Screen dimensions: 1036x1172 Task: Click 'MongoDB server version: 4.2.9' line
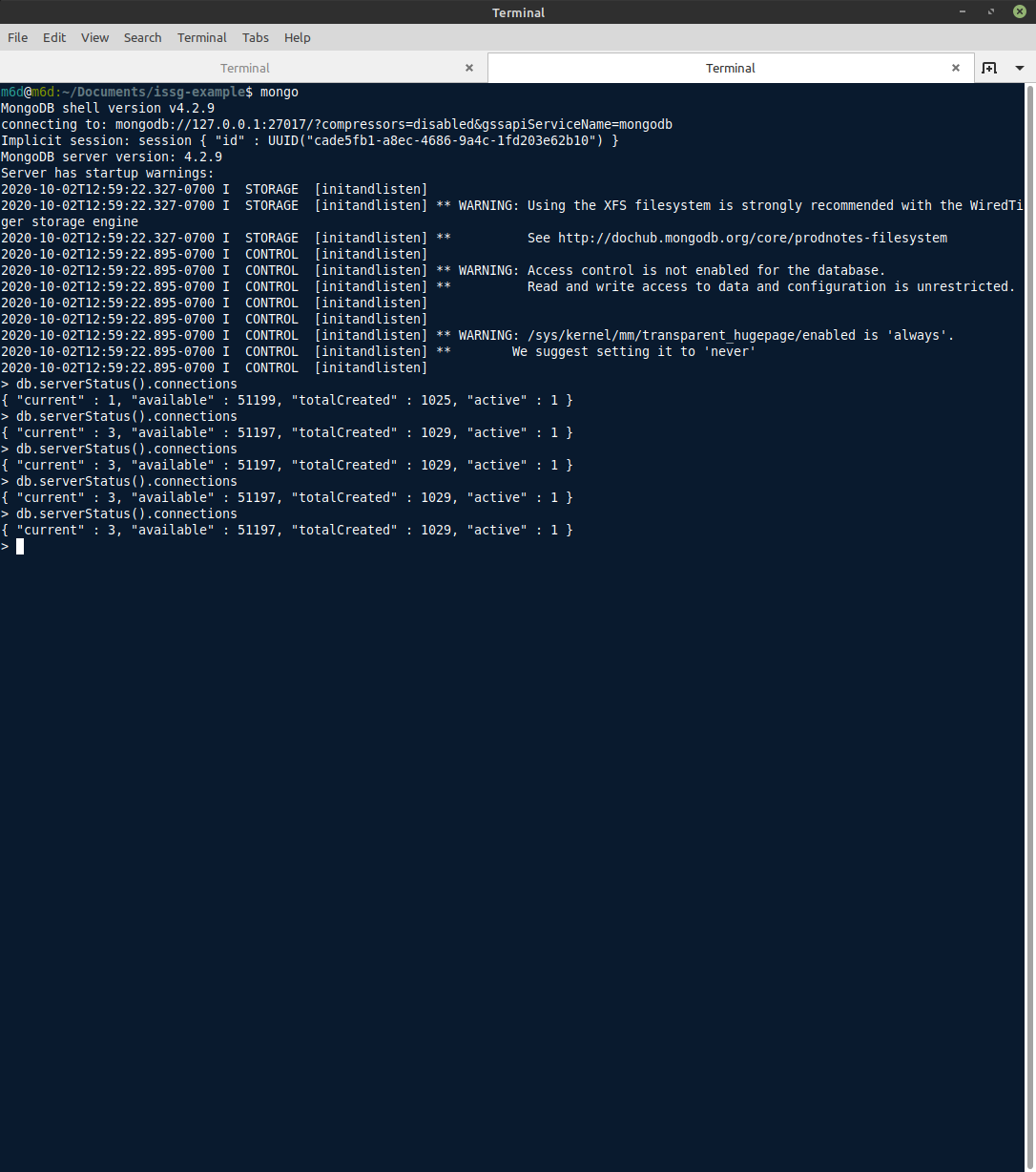click(112, 157)
